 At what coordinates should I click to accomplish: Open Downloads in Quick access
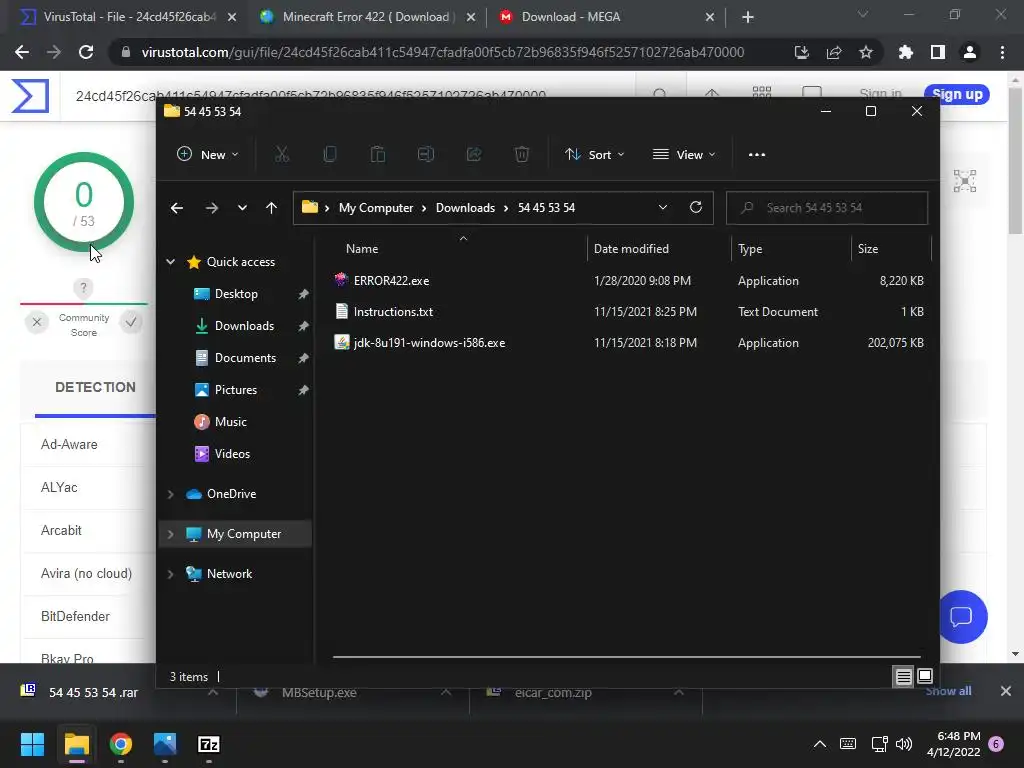click(244, 326)
